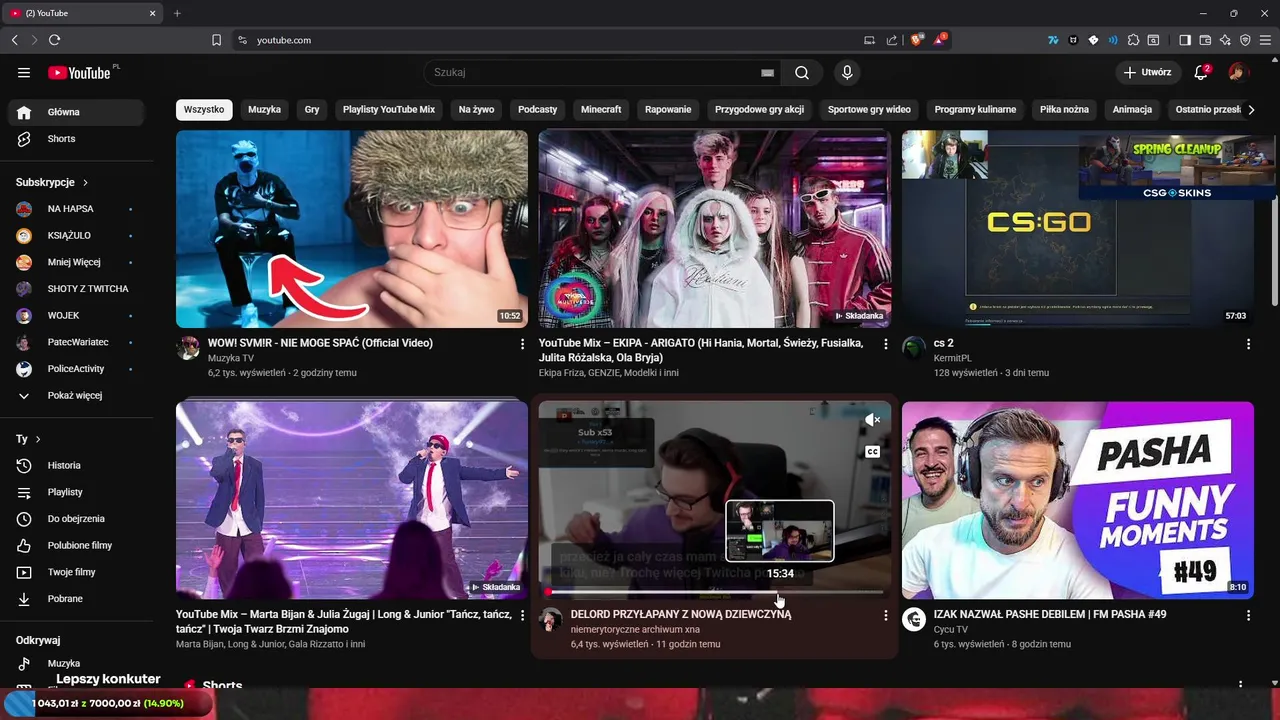The height and width of the screenshot is (720, 1280).
Task: Select the Wszystko filter chip
Action: click(x=204, y=109)
